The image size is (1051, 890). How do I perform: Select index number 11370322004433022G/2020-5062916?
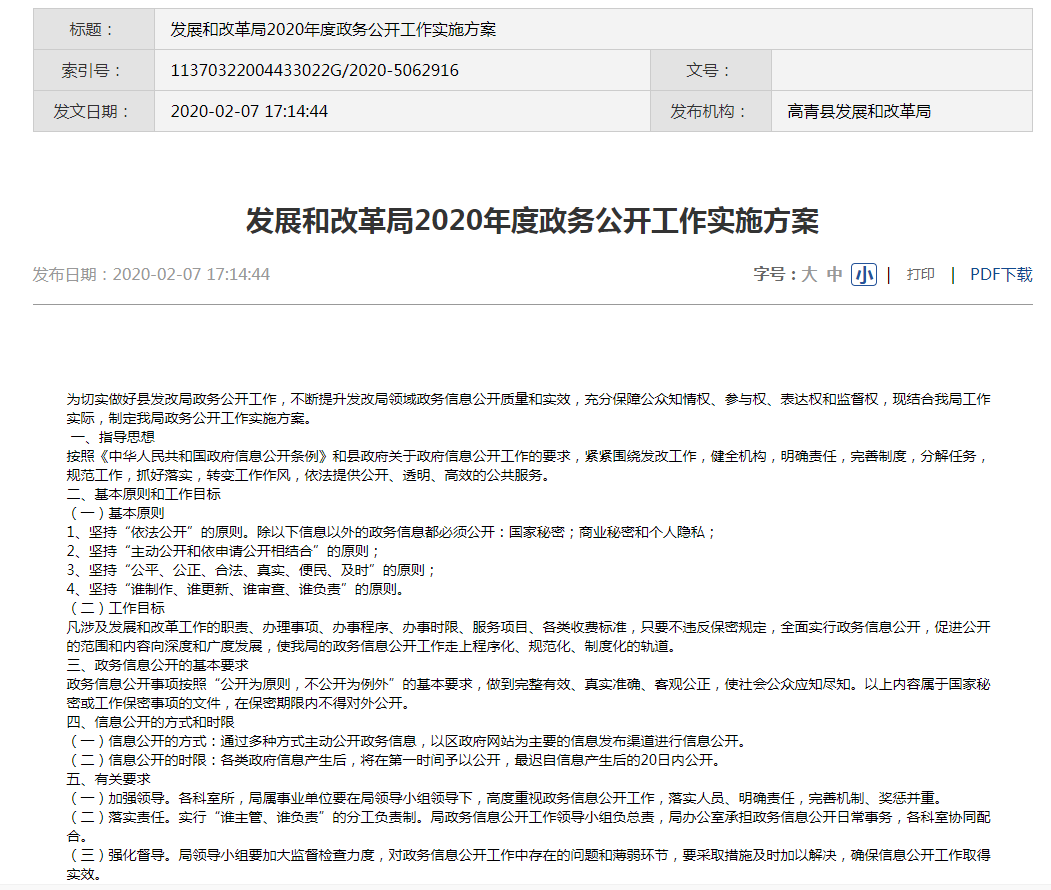pos(315,71)
